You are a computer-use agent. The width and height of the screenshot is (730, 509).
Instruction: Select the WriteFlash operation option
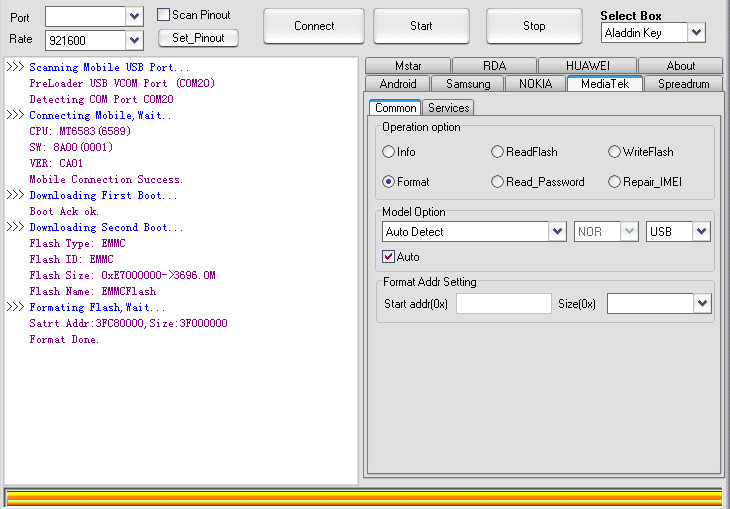point(614,152)
